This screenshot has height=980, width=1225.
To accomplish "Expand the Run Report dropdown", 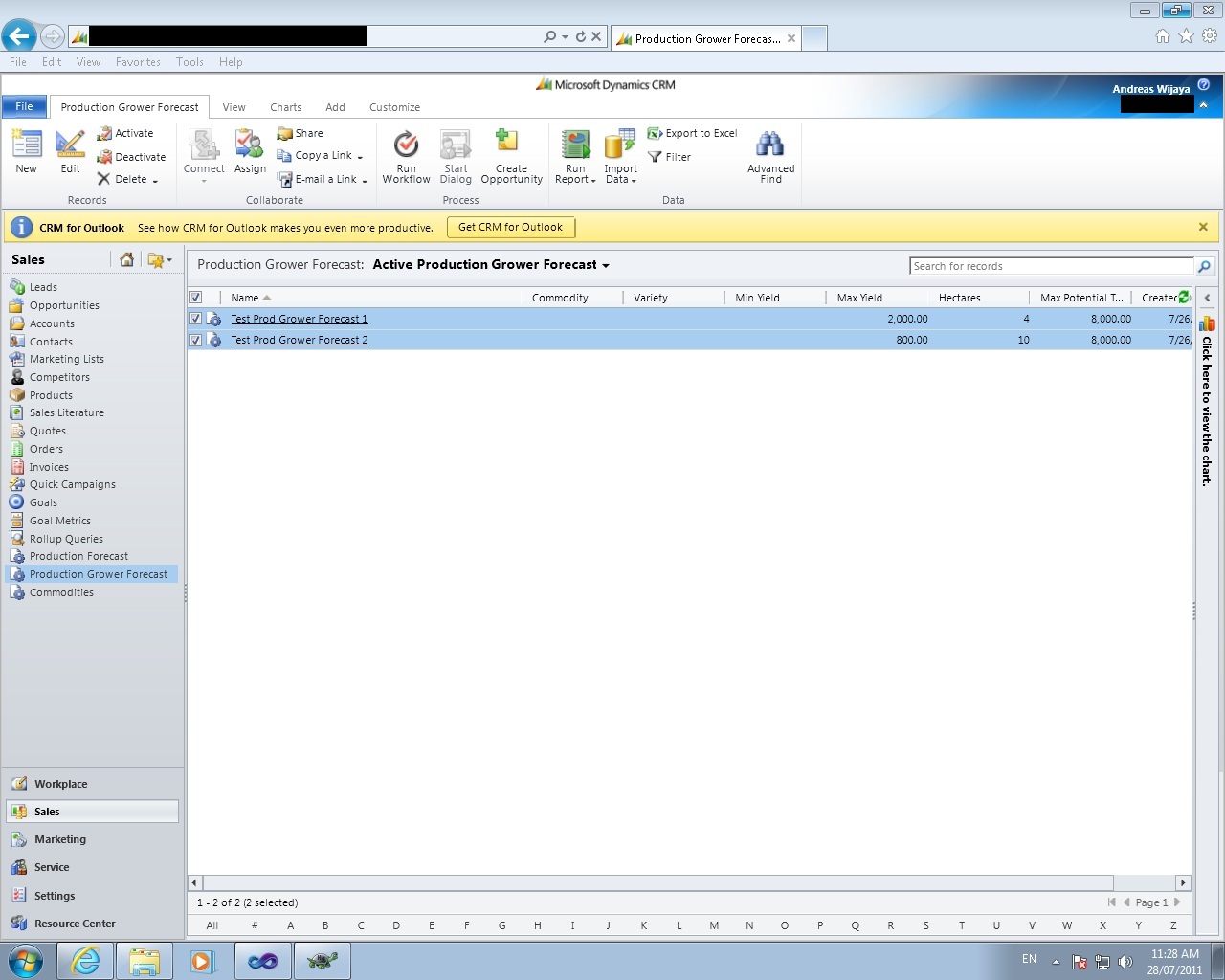I will coord(593,181).
